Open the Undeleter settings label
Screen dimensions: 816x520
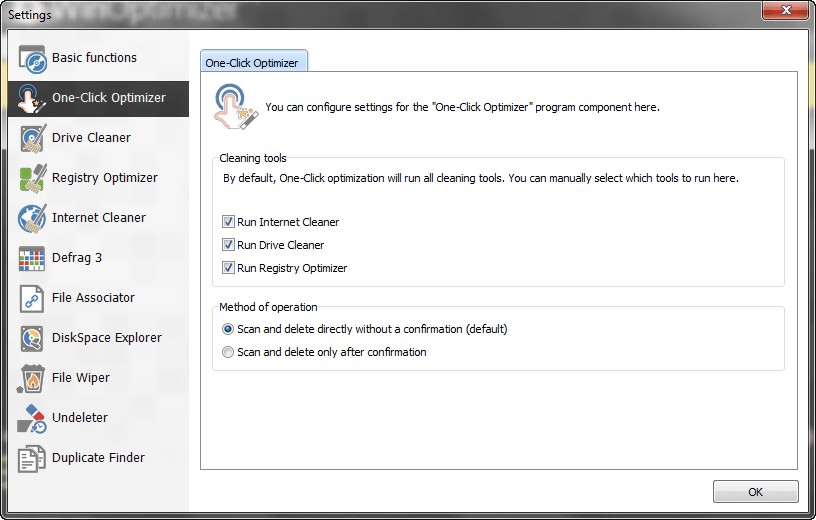80,418
